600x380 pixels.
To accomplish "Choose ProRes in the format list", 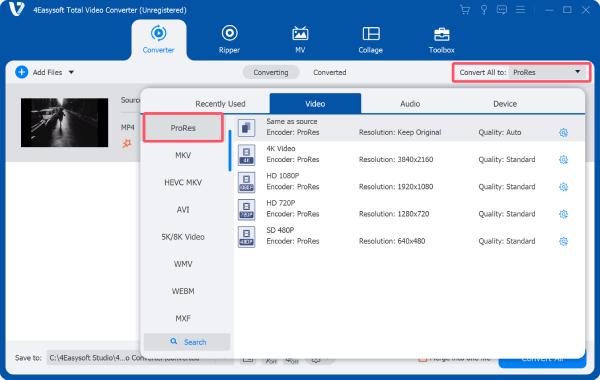I will pos(183,128).
